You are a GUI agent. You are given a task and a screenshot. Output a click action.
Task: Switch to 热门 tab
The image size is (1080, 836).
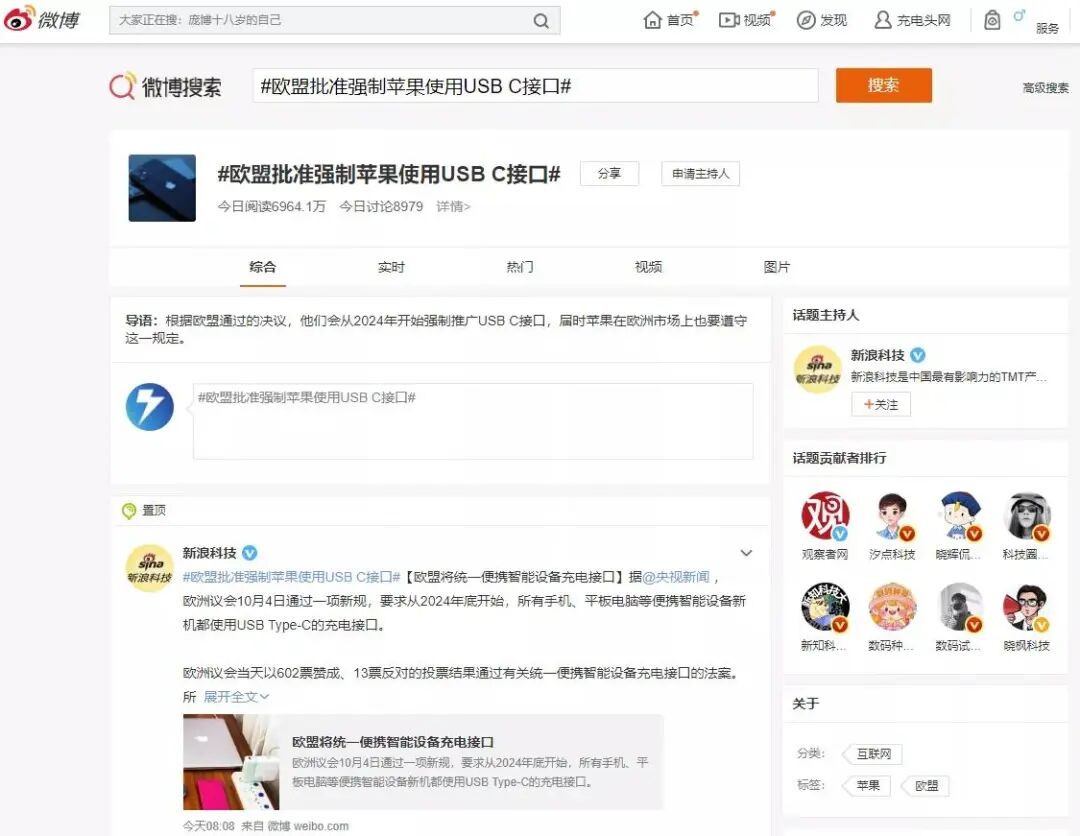(520, 267)
